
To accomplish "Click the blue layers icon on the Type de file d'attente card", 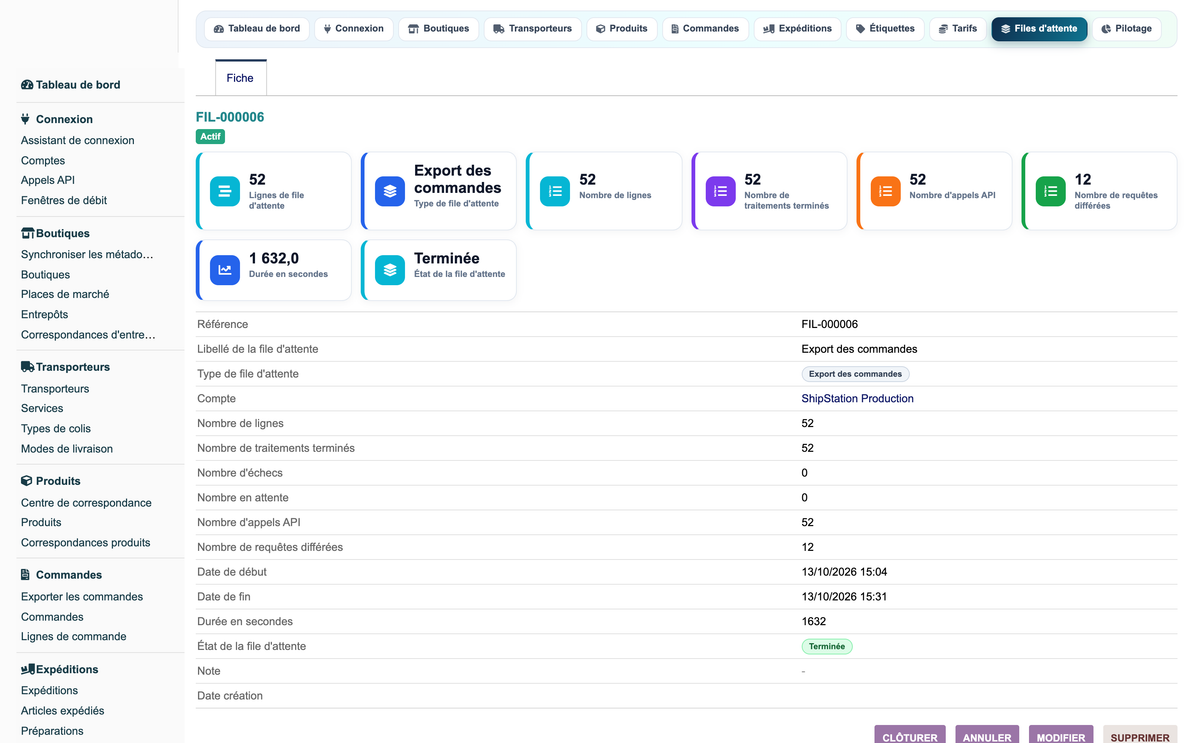I will [x=390, y=191].
